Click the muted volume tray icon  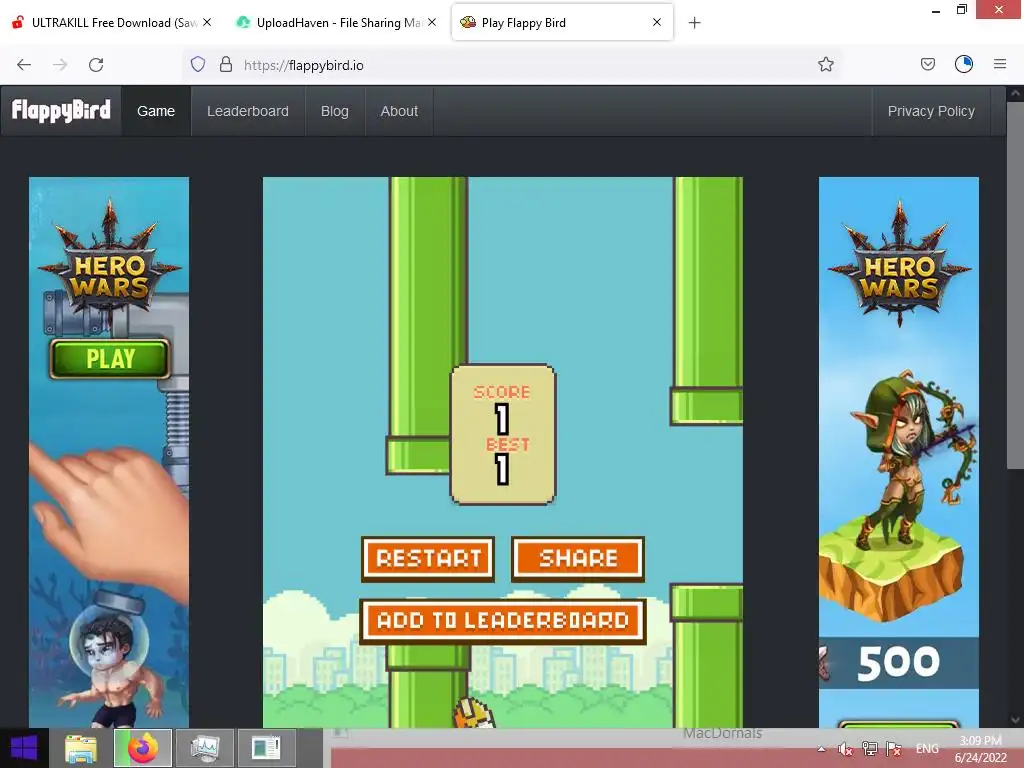coord(845,749)
